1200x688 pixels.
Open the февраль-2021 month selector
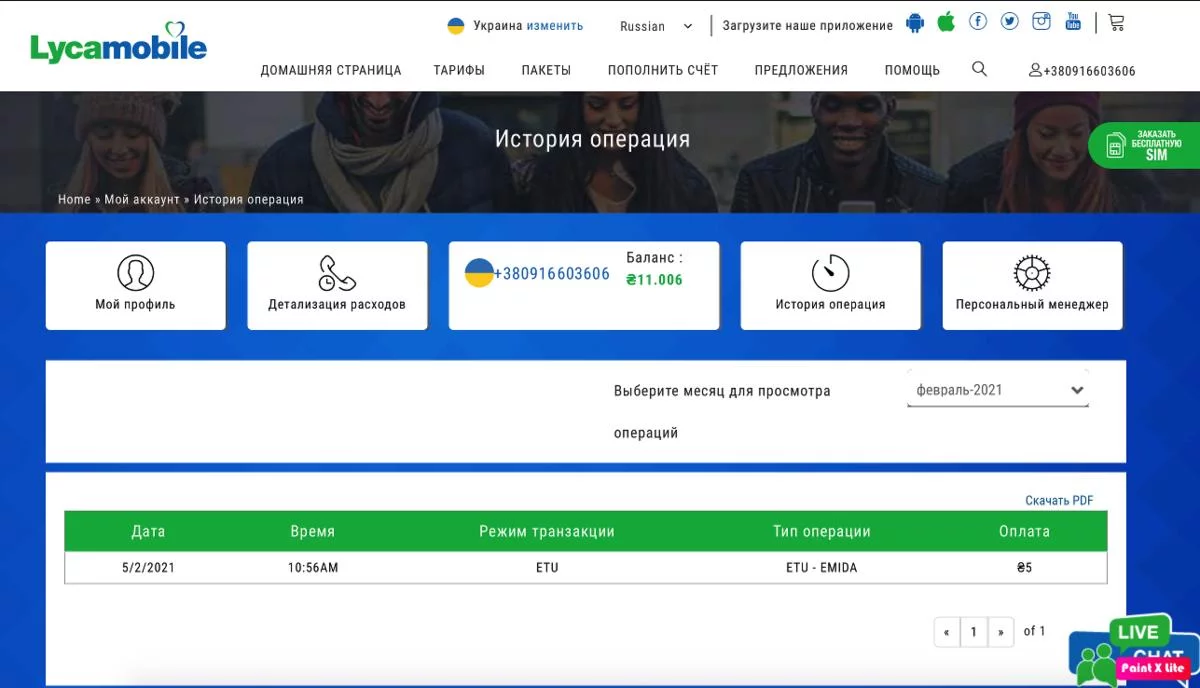tap(998, 390)
